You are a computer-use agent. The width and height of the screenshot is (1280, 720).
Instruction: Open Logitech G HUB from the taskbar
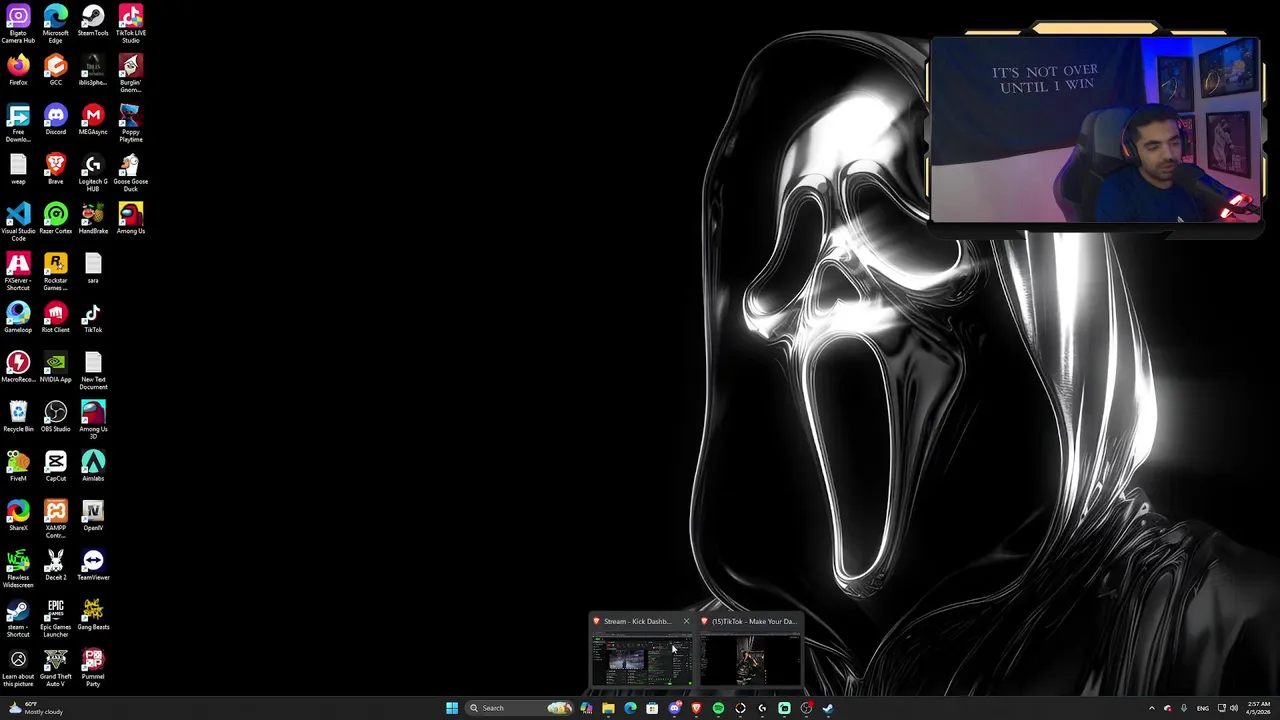(762, 708)
